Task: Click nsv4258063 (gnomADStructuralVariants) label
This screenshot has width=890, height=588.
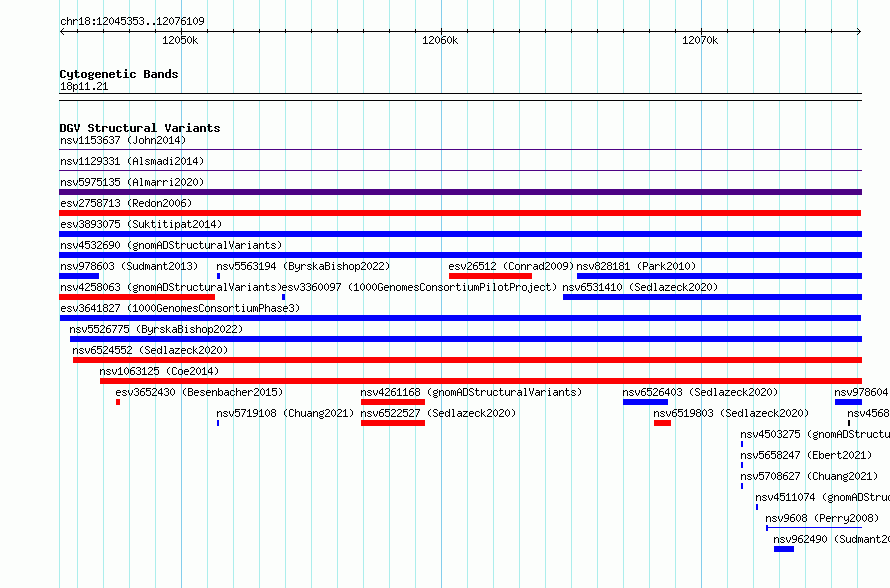Action: coord(171,287)
